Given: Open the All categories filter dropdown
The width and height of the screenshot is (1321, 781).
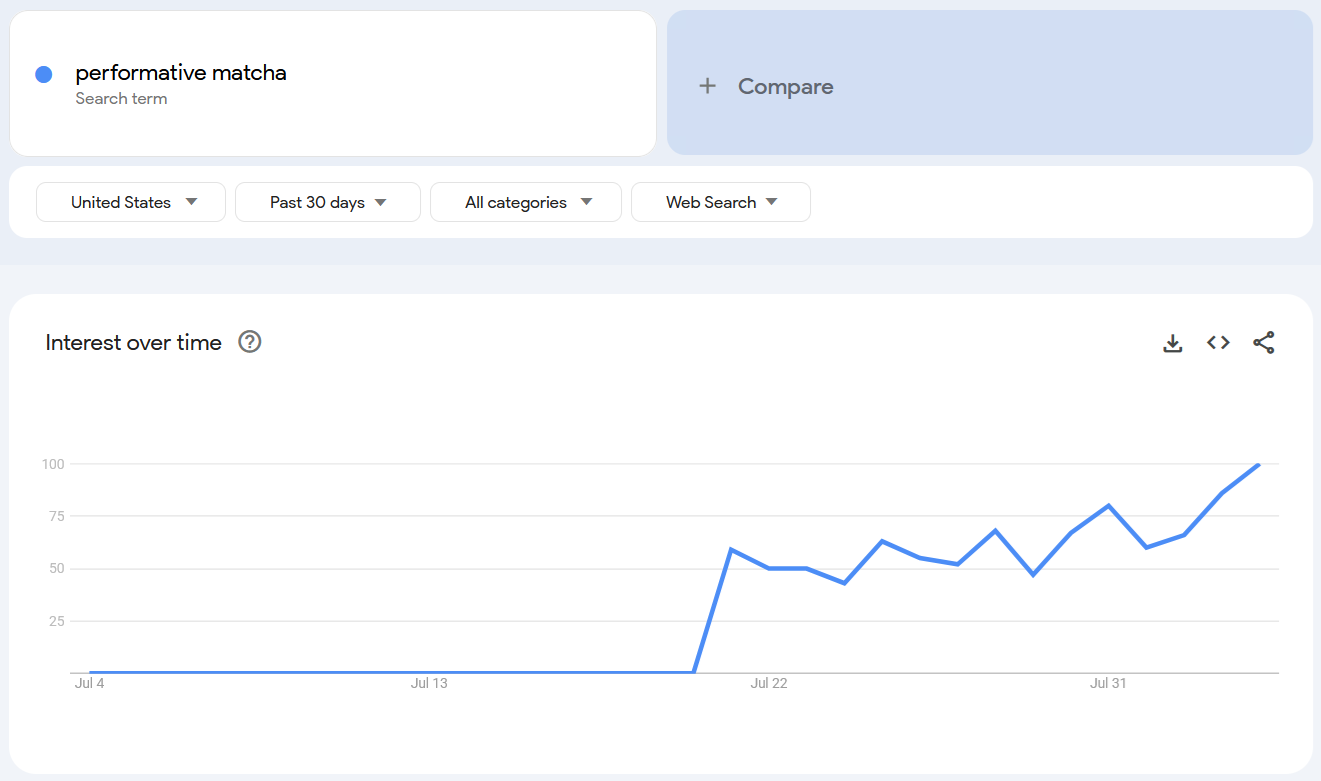Looking at the screenshot, I should coord(525,202).
